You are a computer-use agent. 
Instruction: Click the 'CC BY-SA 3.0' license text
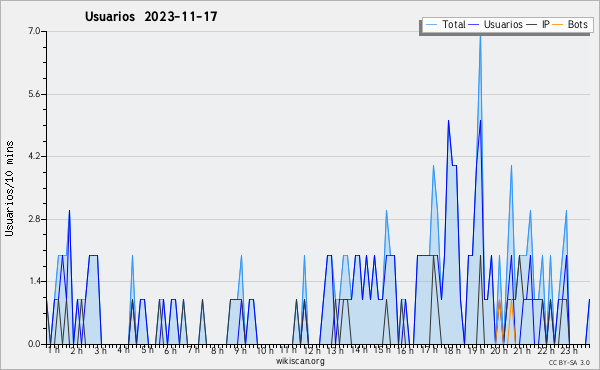click(569, 363)
